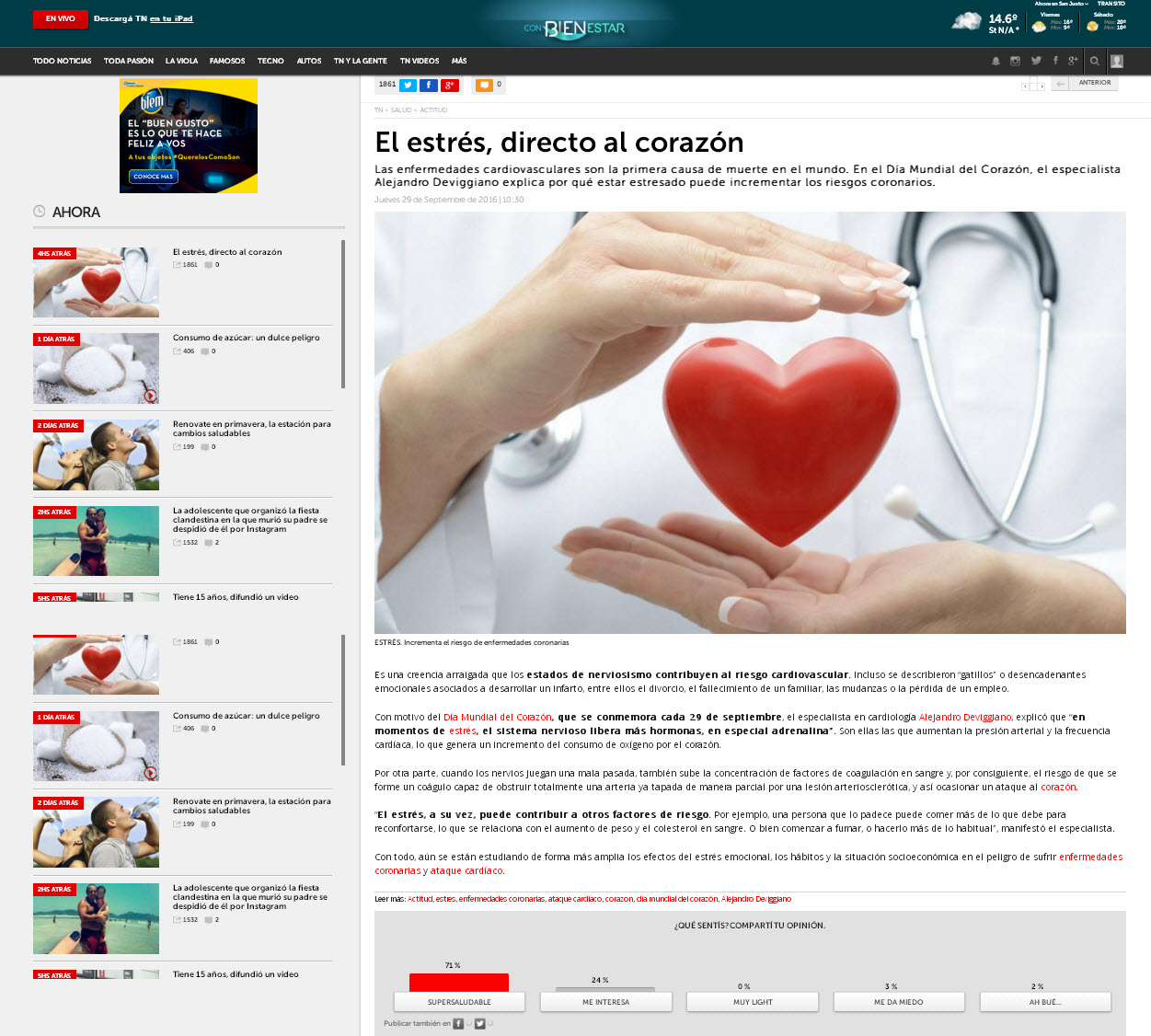The width and height of the screenshot is (1151, 1036).
Task: Click Twitter icon next to Publicar también en
Action: pos(479,1024)
